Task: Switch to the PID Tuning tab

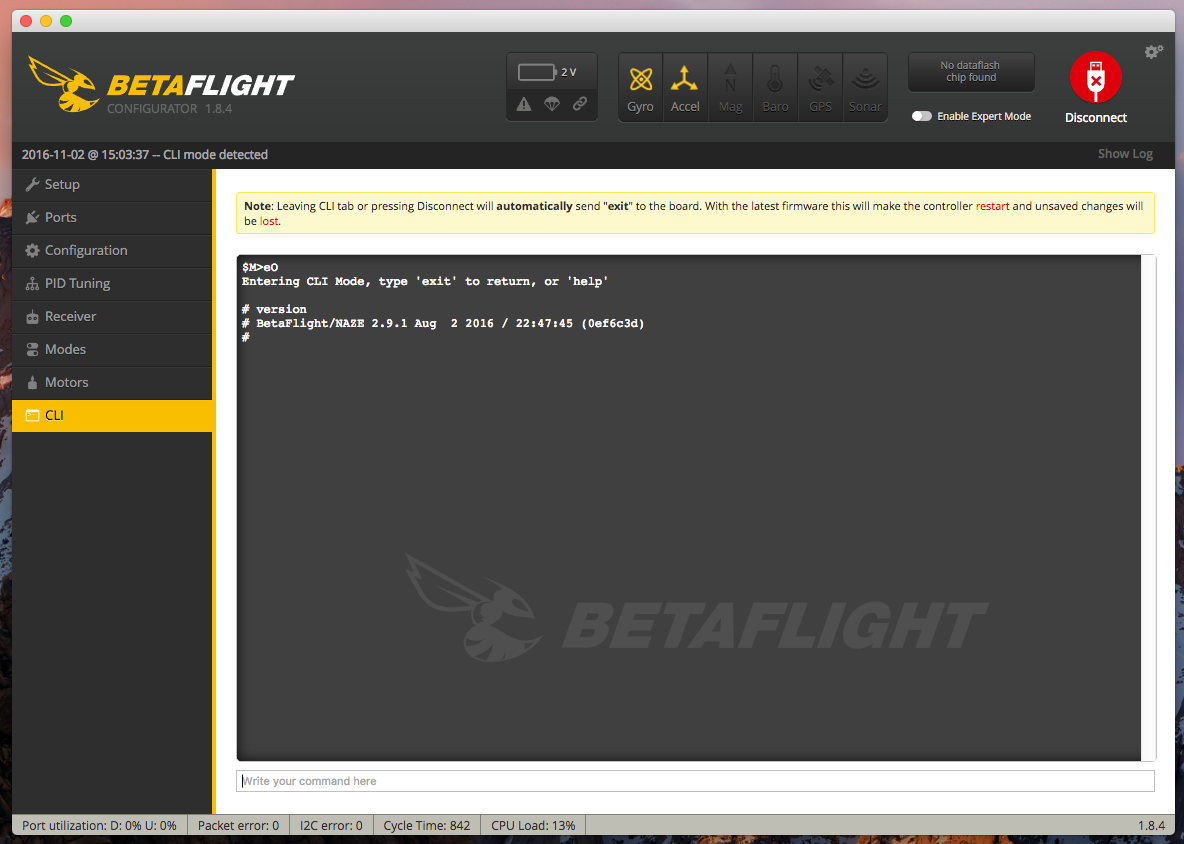Action: click(112, 284)
